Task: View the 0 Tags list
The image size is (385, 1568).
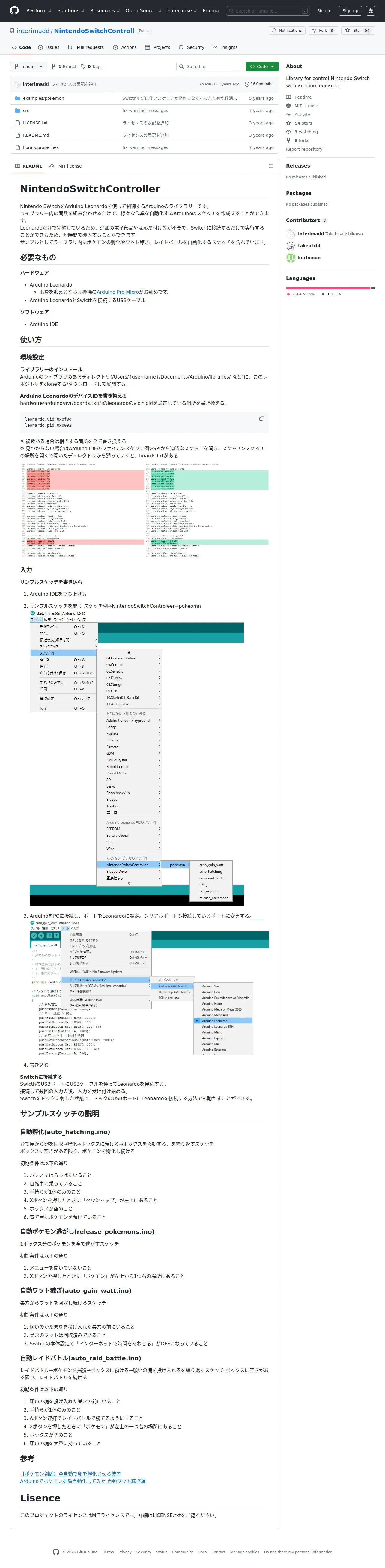Action: [x=91, y=66]
